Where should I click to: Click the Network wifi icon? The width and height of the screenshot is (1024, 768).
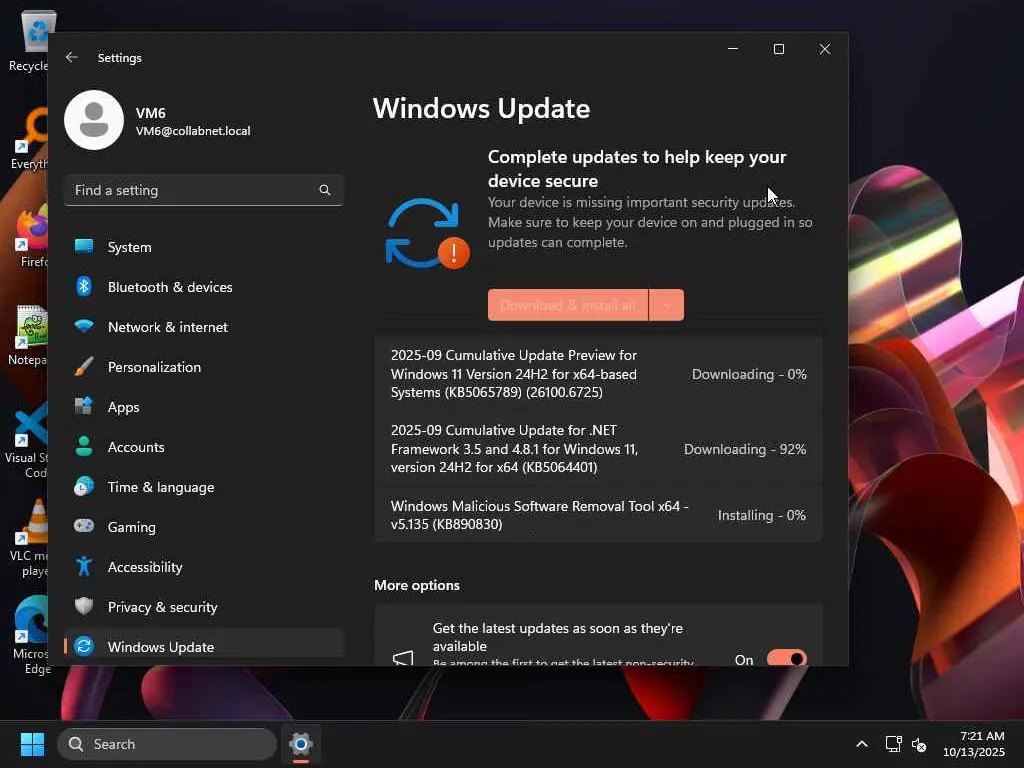[84, 326]
